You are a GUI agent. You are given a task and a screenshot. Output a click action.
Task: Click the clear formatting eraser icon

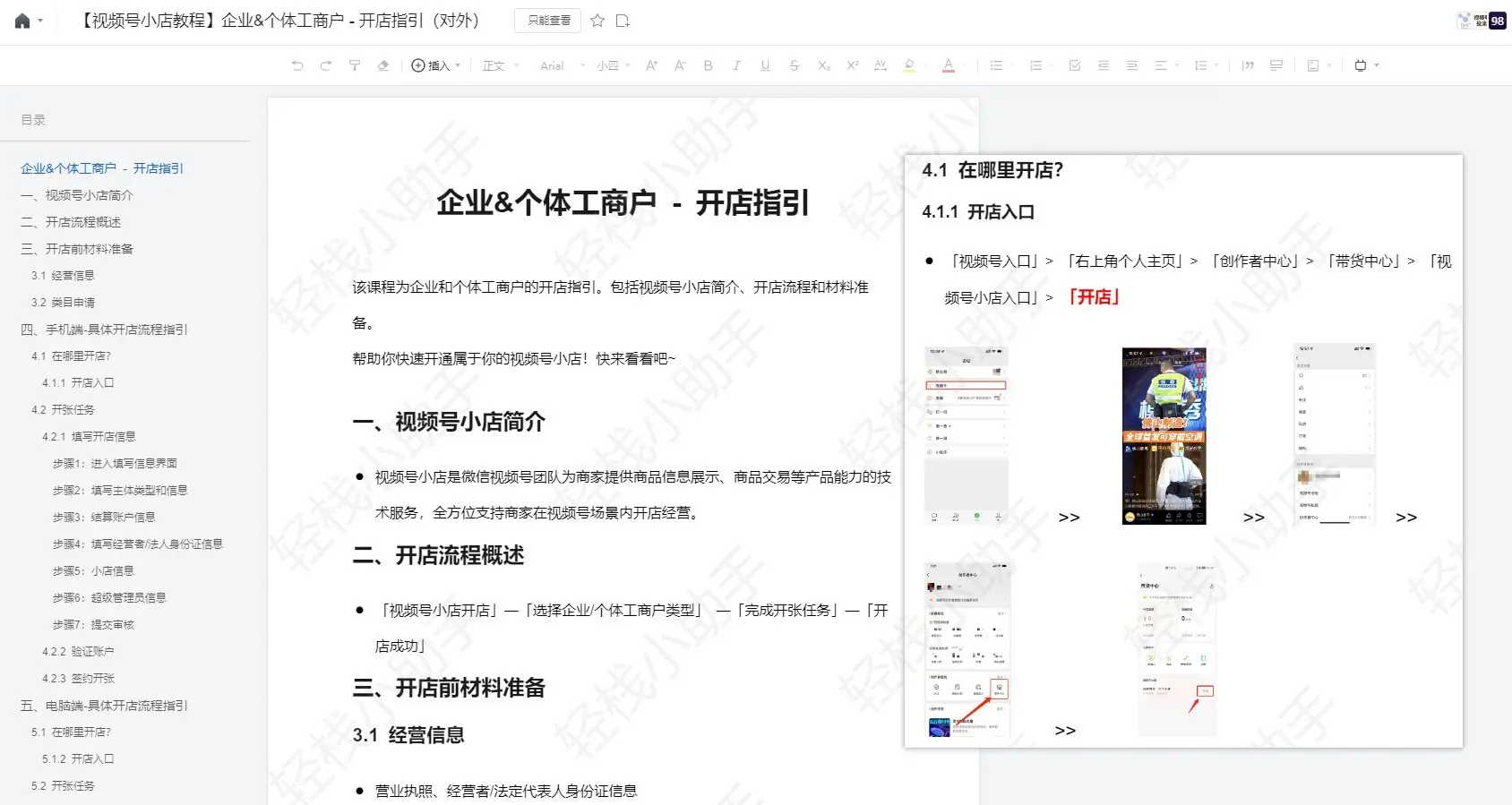point(383,65)
